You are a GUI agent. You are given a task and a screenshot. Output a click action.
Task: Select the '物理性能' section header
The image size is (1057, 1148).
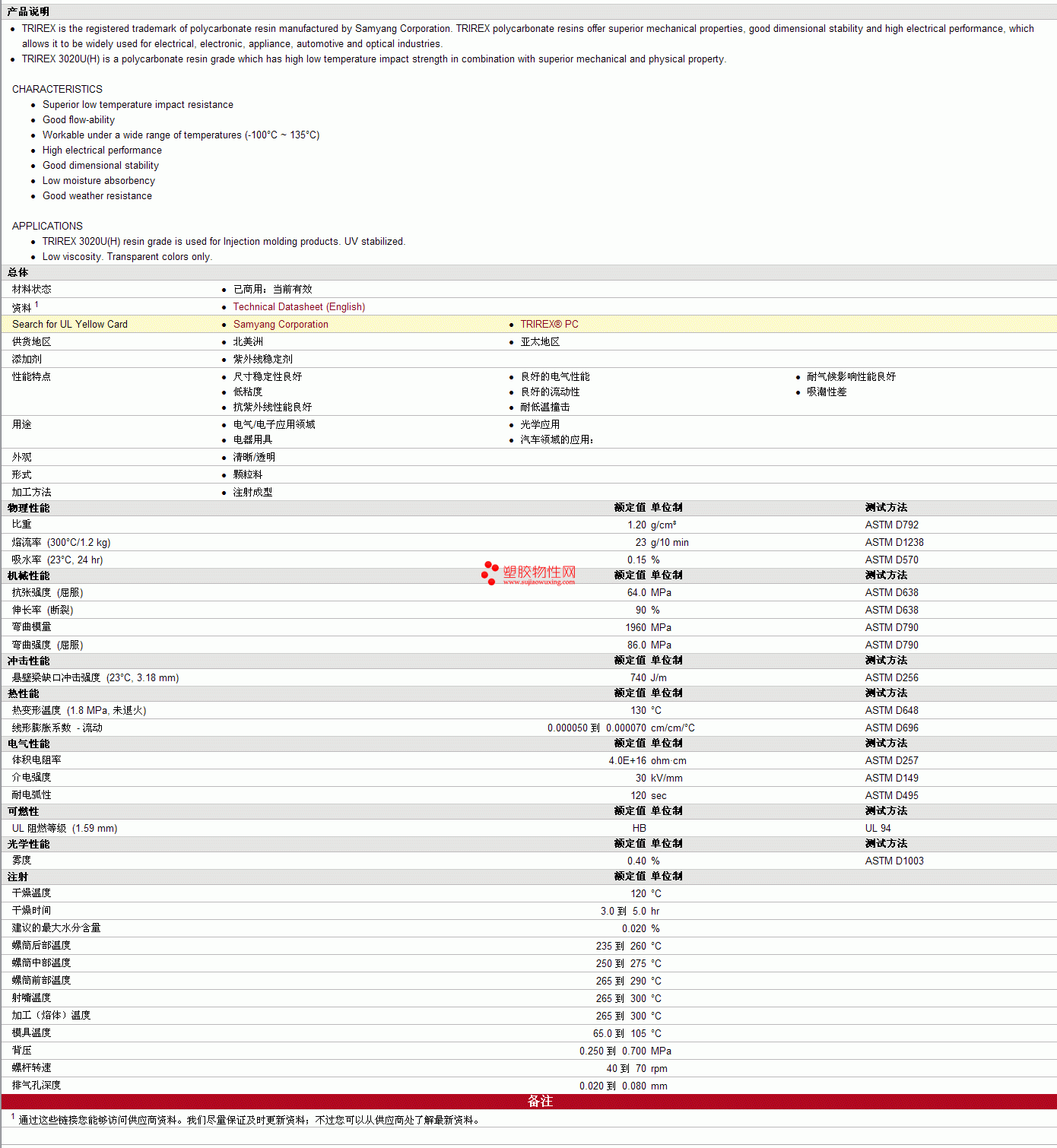(x=28, y=508)
